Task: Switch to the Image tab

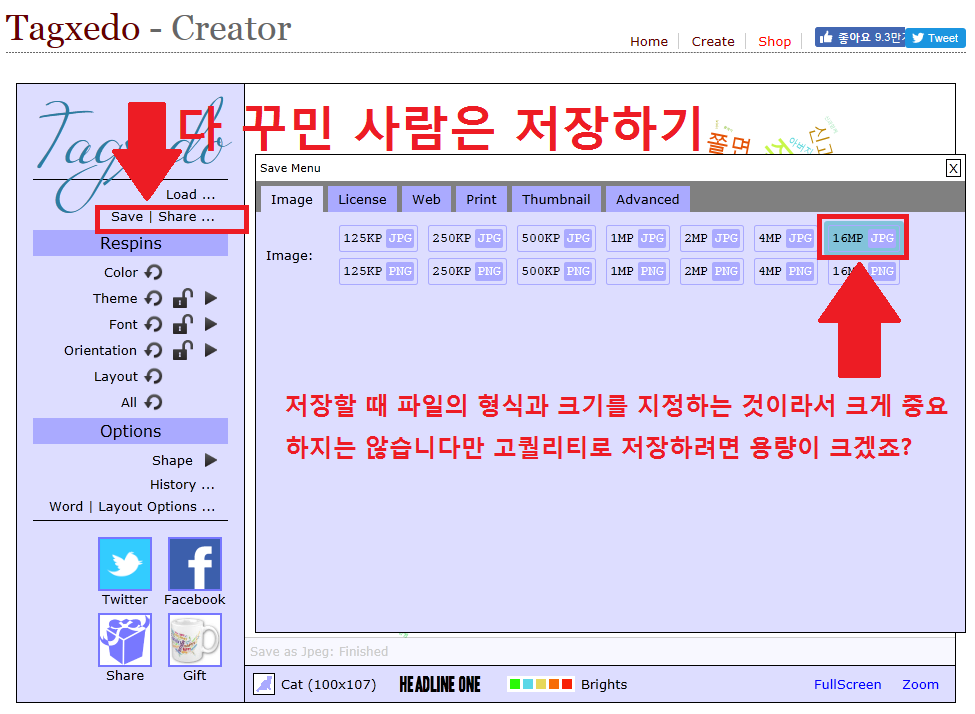Action: coord(292,199)
